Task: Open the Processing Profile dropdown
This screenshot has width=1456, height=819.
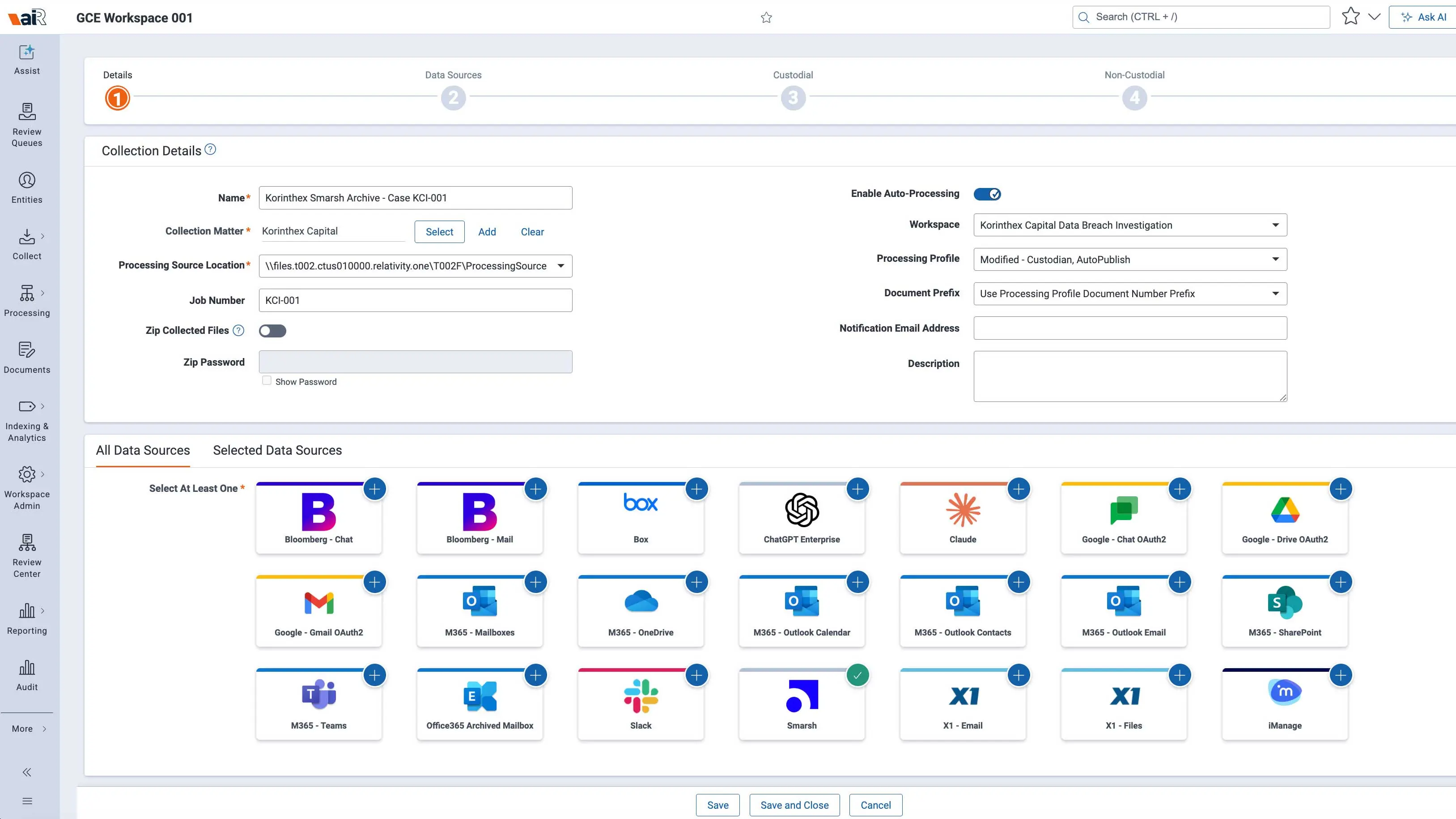Action: [1130, 260]
